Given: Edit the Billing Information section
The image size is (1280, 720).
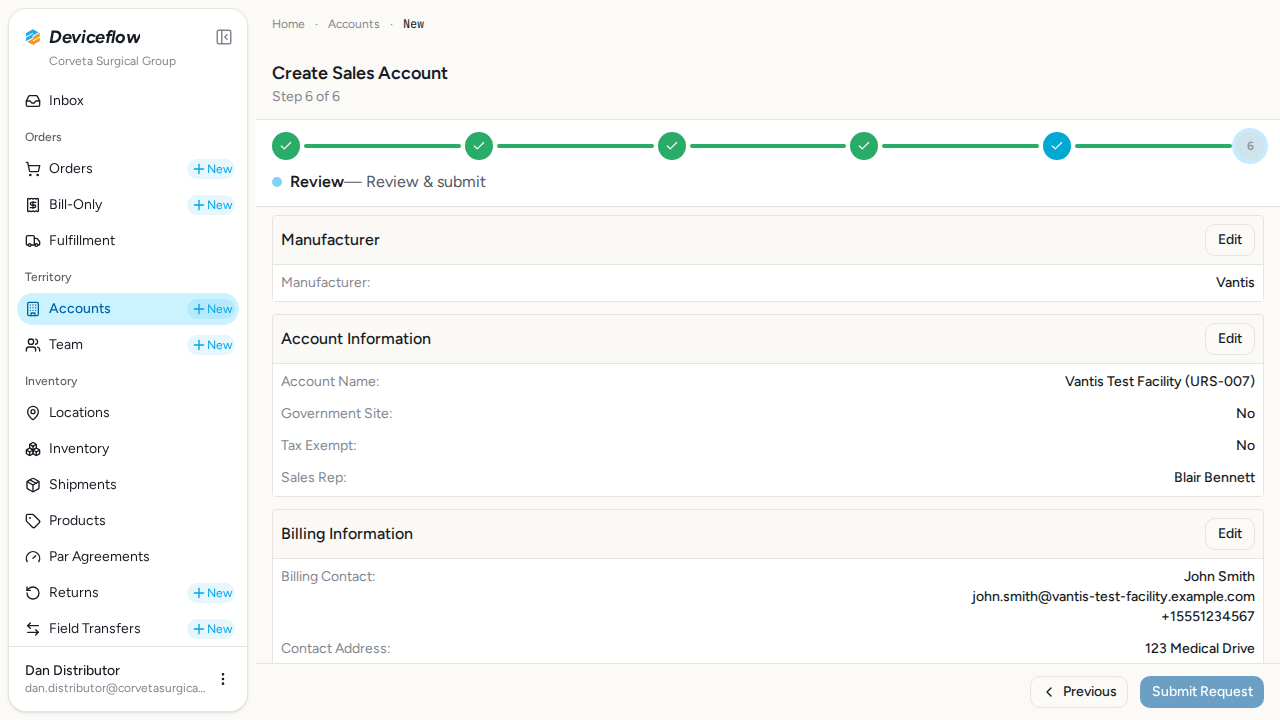Looking at the screenshot, I should (x=1230, y=534).
